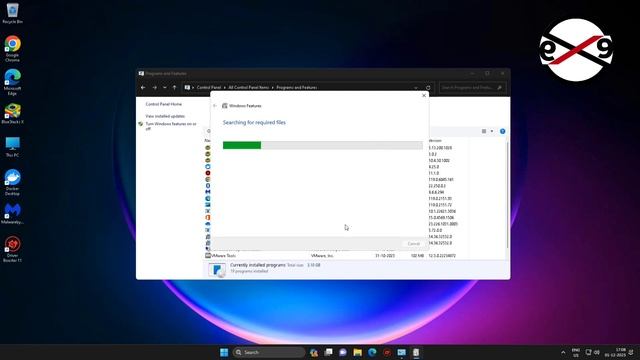The height and width of the screenshot is (360, 640).
Task: Click the VMware, Inc. publisher cell
Action: [x=322, y=256]
